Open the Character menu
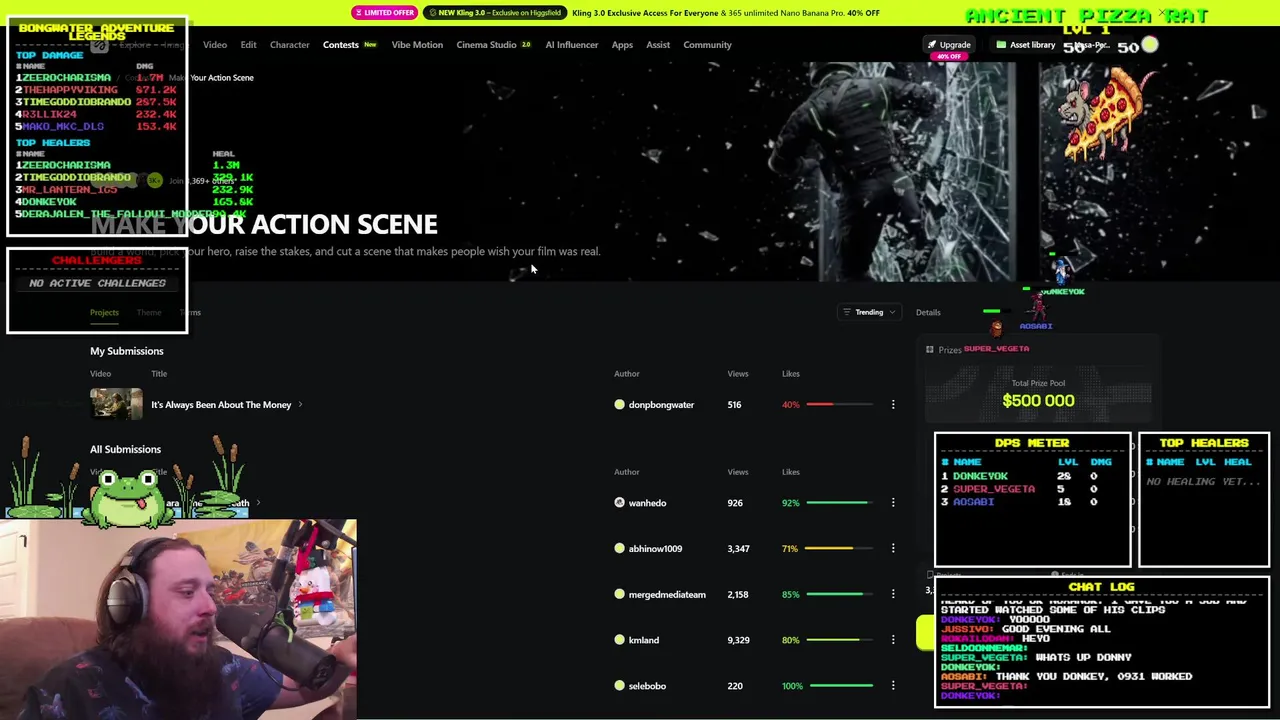The width and height of the screenshot is (1280, 720). pos(289,45)
